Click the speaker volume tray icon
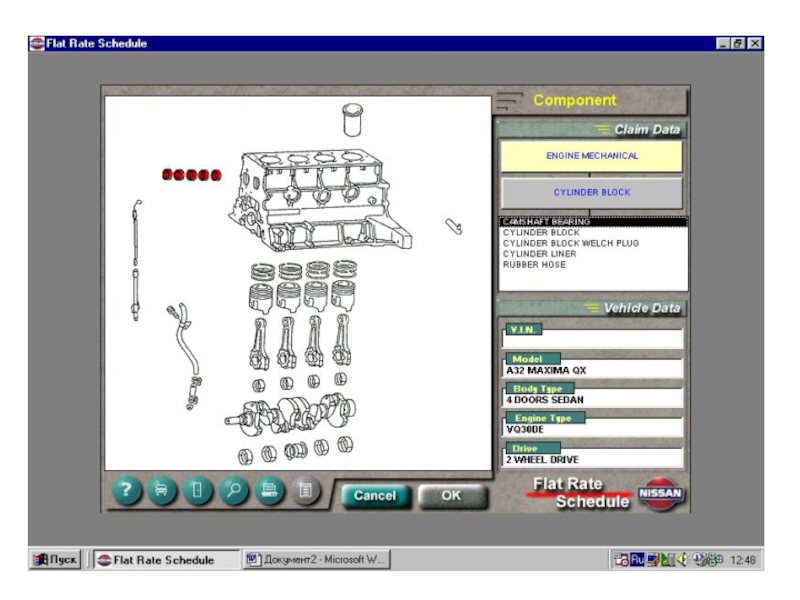This screenshot has height=600, width=800. [682, 560]
